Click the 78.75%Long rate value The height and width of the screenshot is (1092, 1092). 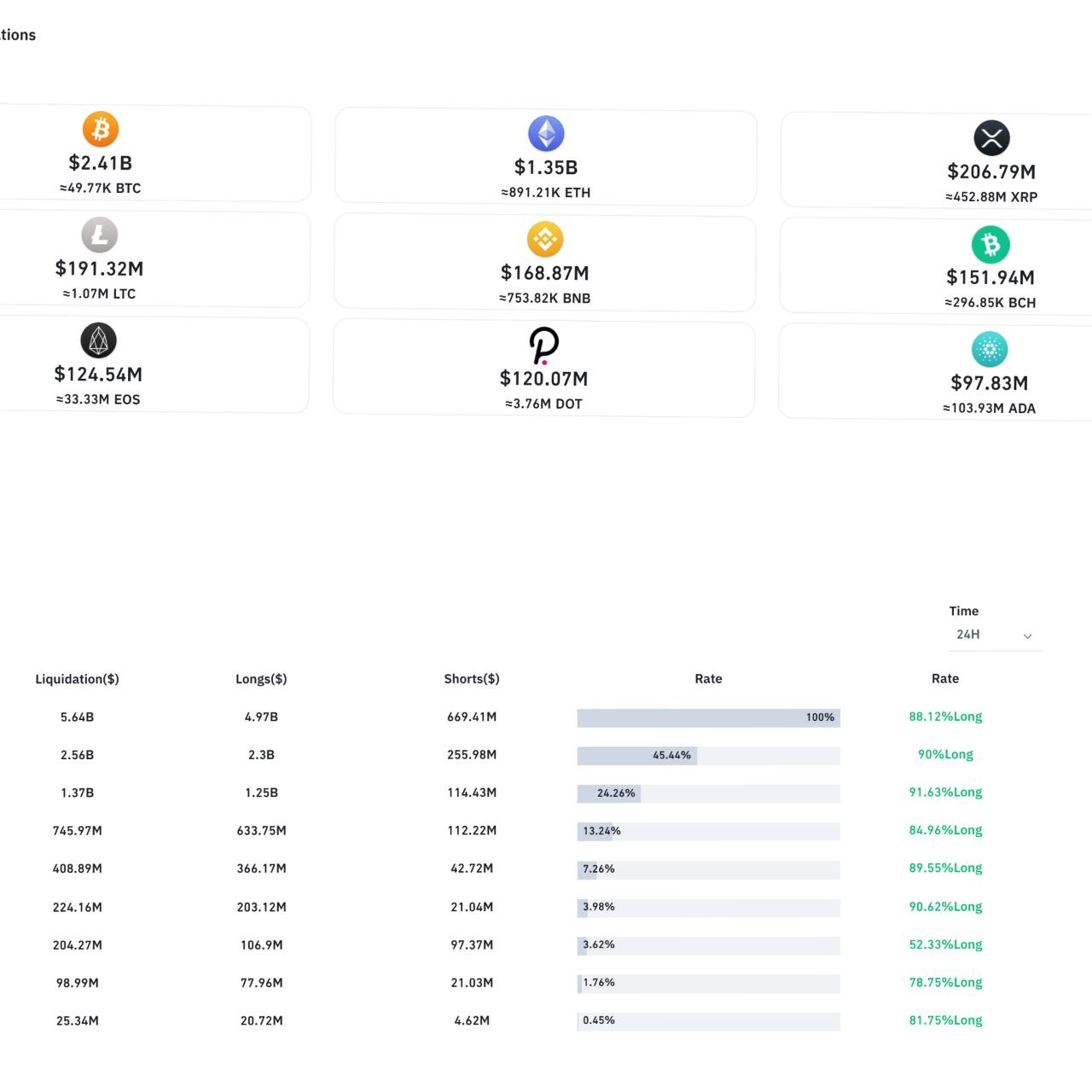pos(945,983)
